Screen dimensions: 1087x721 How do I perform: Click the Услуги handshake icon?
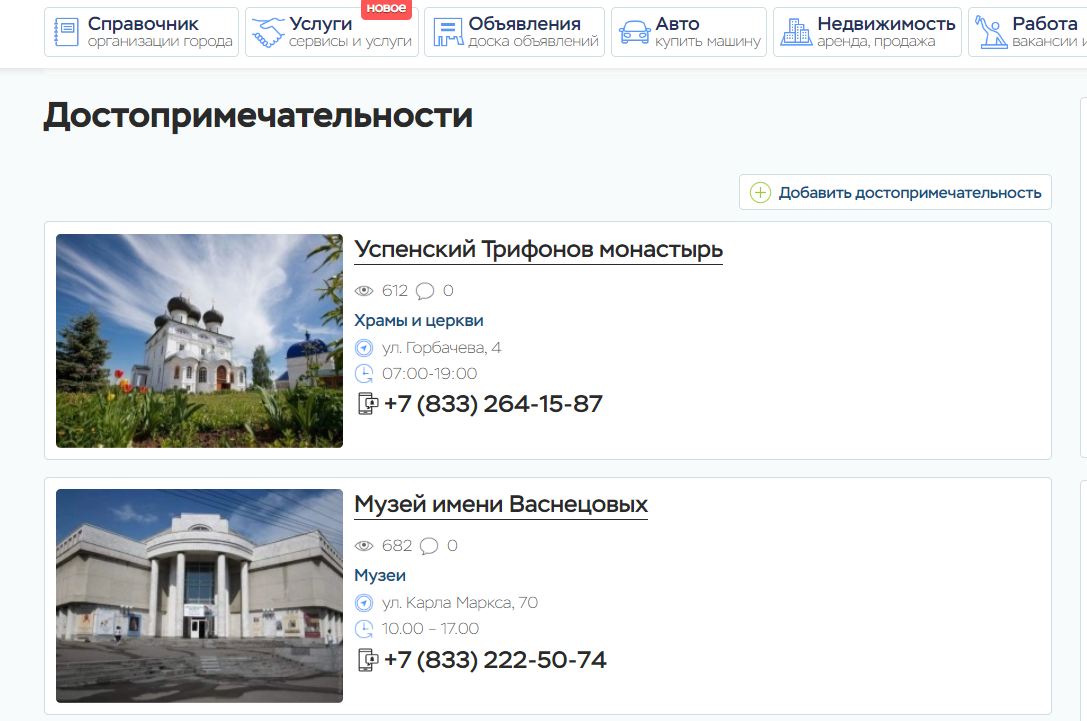pos(267,32)
